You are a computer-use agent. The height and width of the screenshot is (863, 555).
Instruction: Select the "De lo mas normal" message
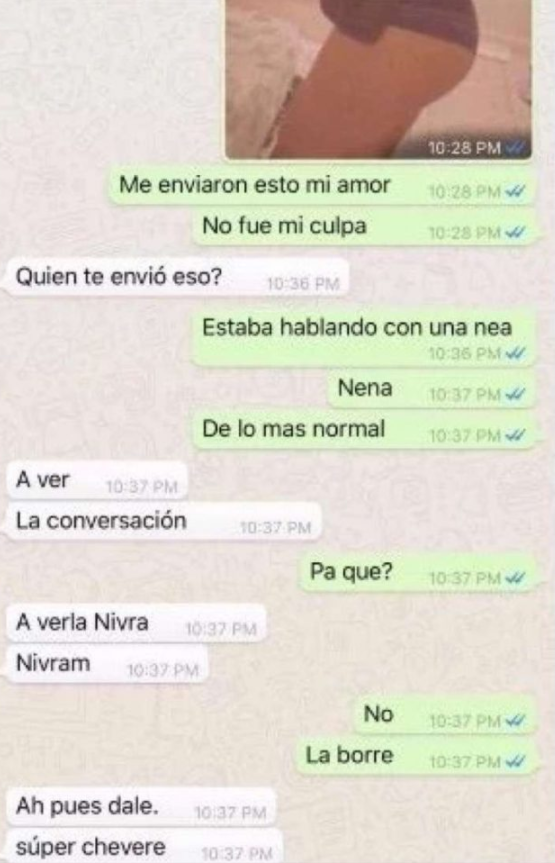coord(363,430)
